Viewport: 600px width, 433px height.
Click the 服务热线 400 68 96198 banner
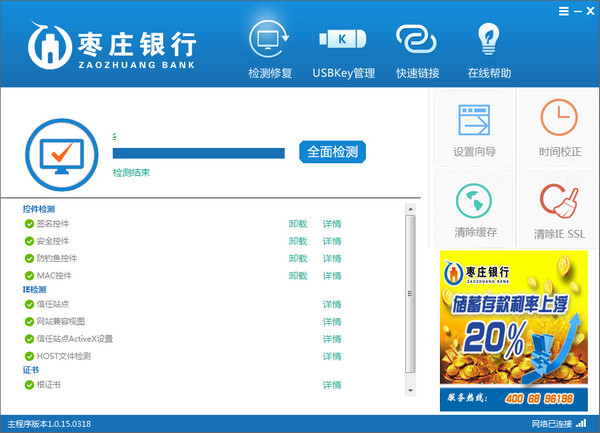click(514, 399)
